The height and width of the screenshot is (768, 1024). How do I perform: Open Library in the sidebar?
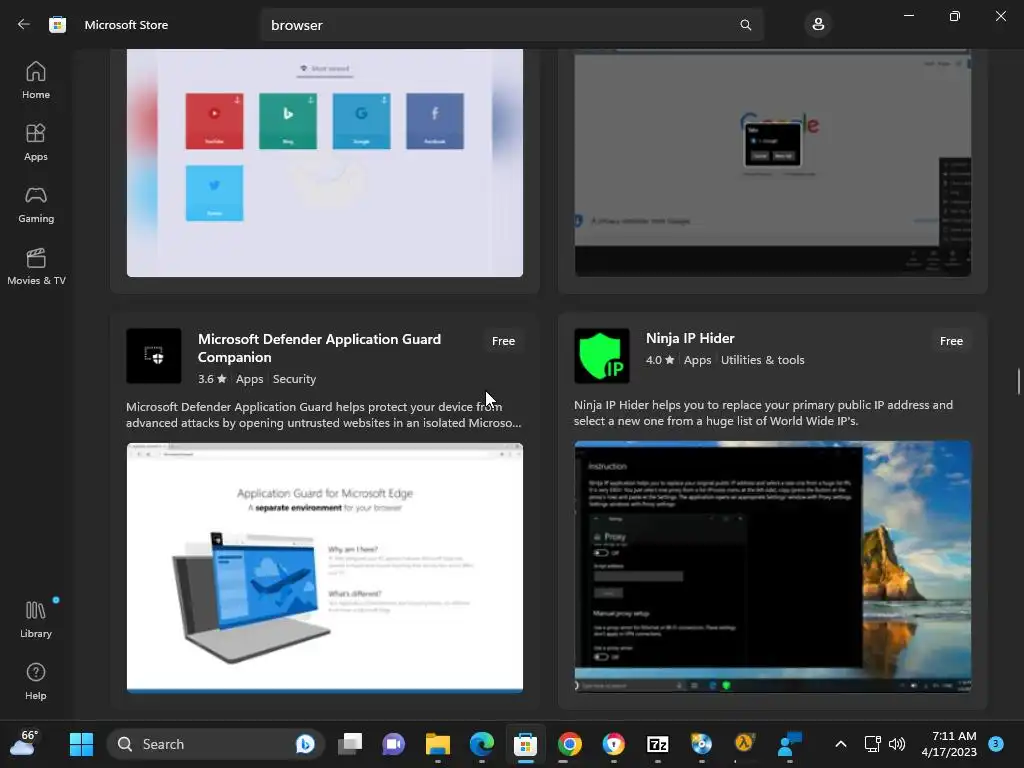(36, 619)
